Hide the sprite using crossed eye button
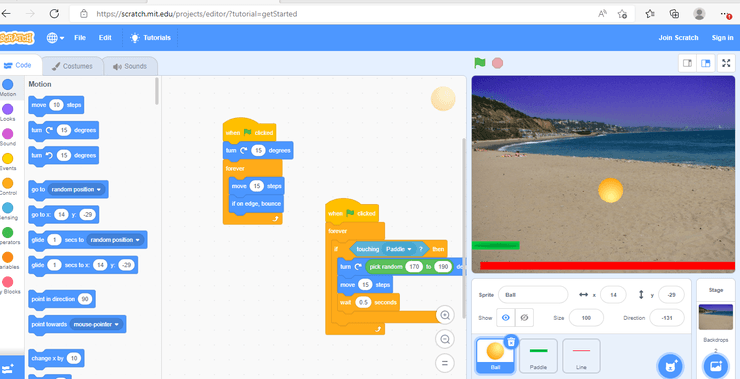The width and height of the screenshot is (740, 379). coord(524,318)
